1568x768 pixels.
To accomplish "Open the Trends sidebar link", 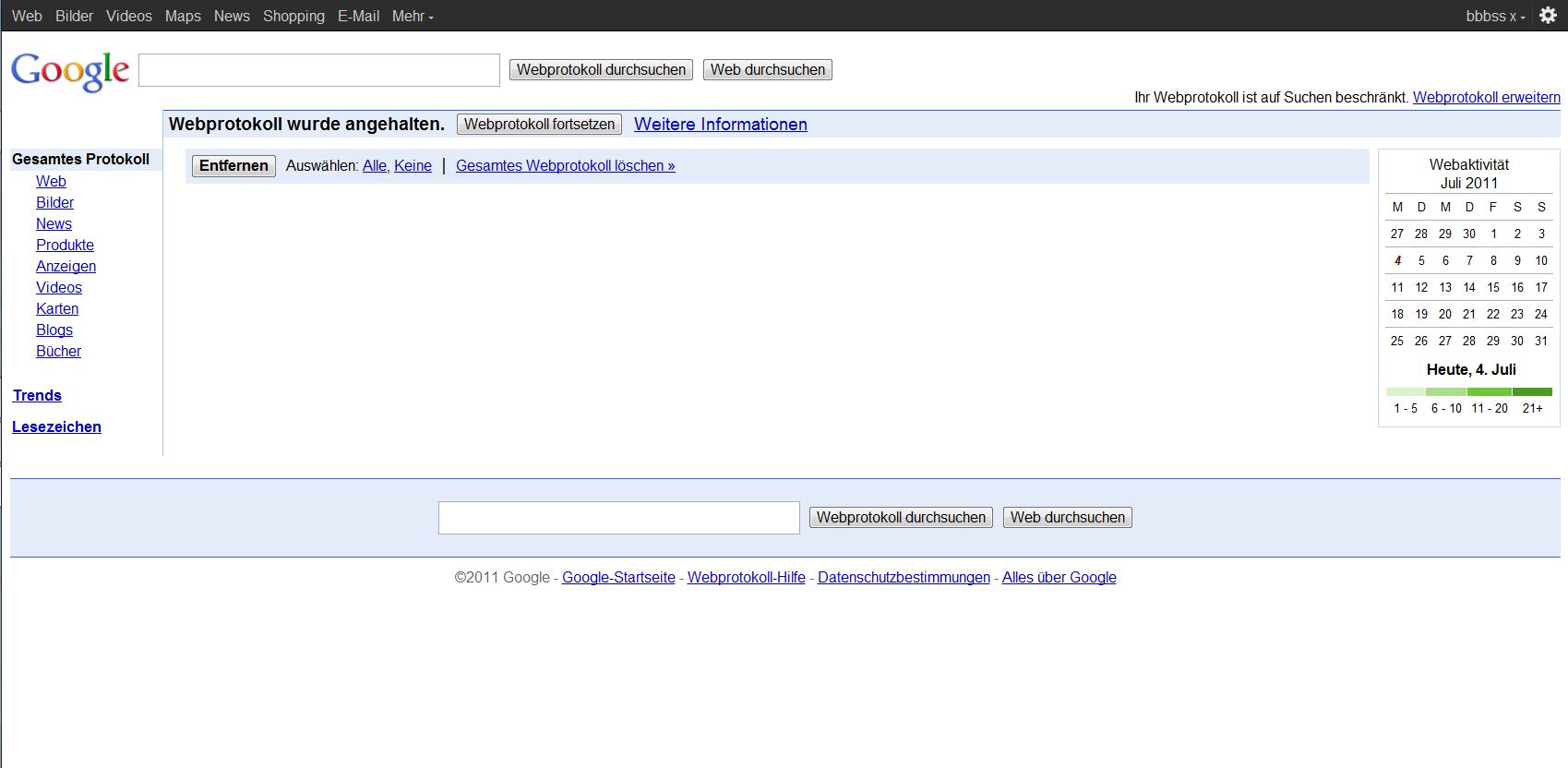I will [37, 396].
